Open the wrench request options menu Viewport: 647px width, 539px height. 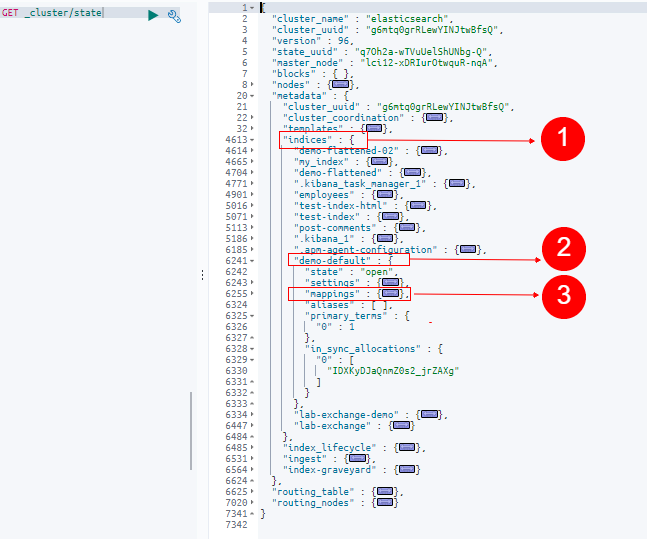(174, 16)
